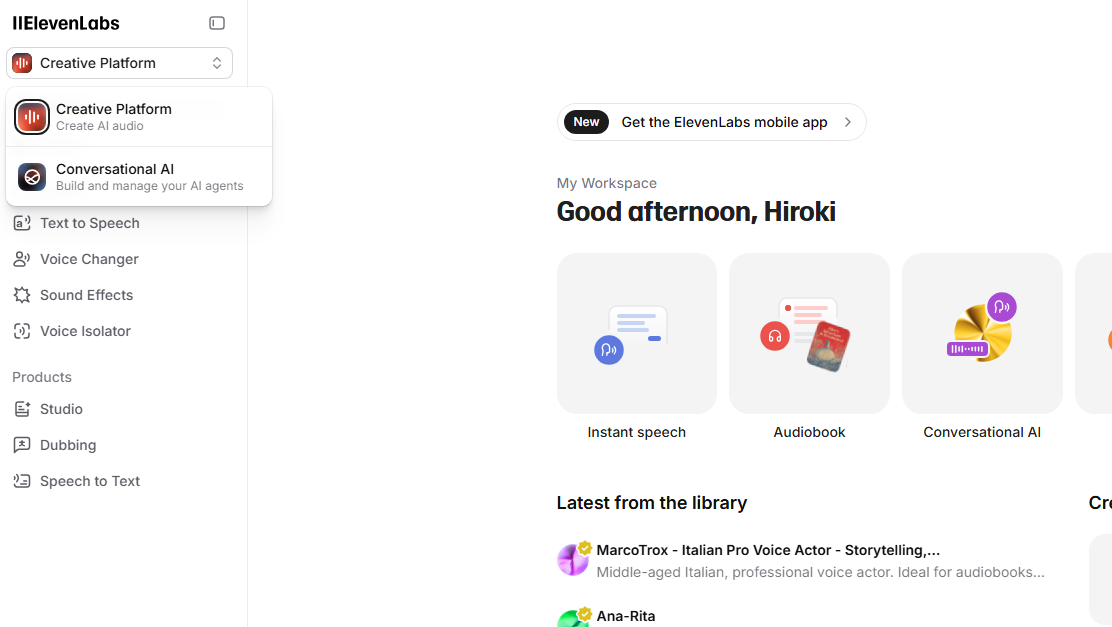Click the Creative Platform menu entry icon
The width and height of the screenshot is (1112, 627).
point(32,117)
